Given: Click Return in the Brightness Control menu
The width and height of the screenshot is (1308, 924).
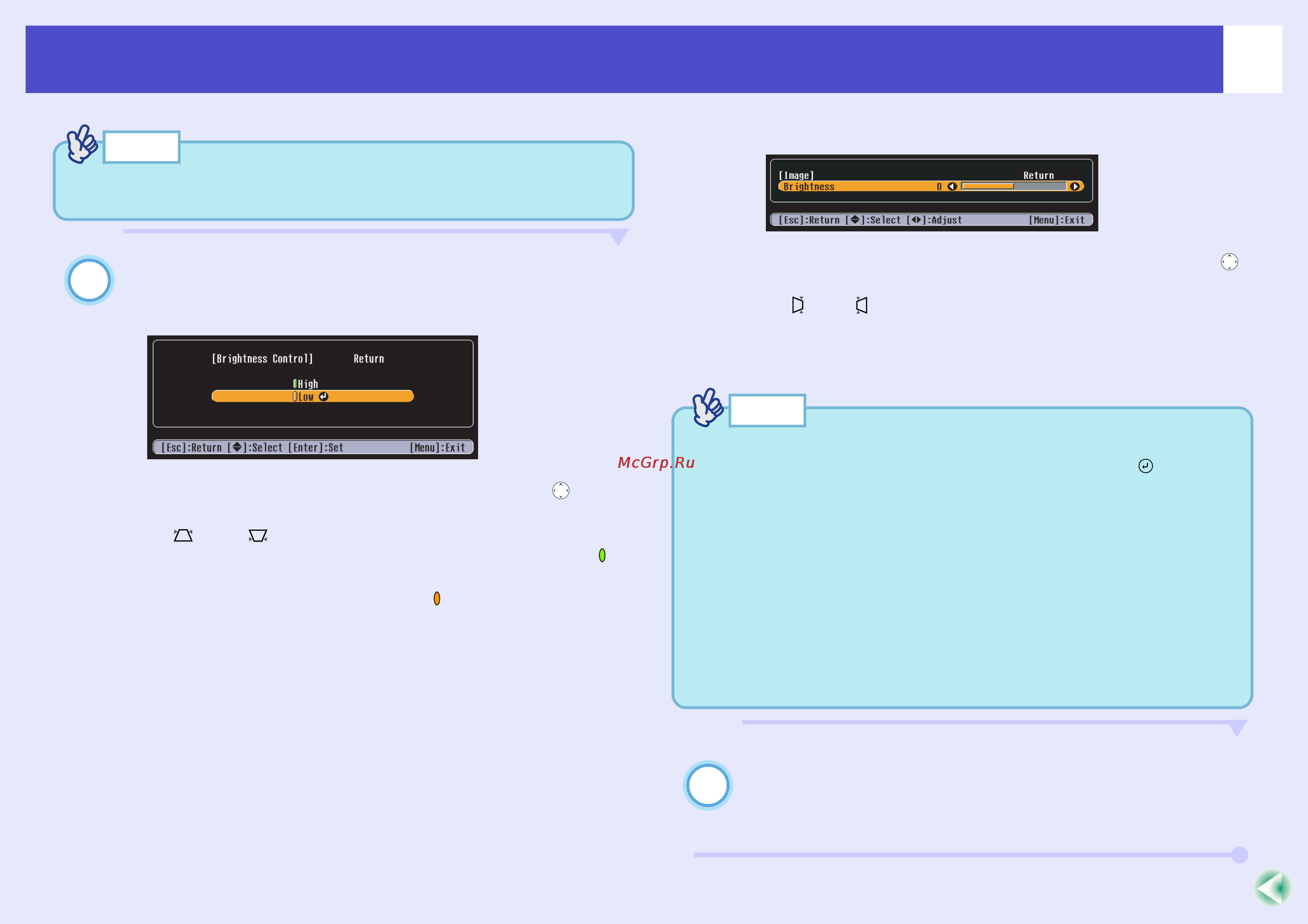Looking at the screenshot, I should (369, 359).
